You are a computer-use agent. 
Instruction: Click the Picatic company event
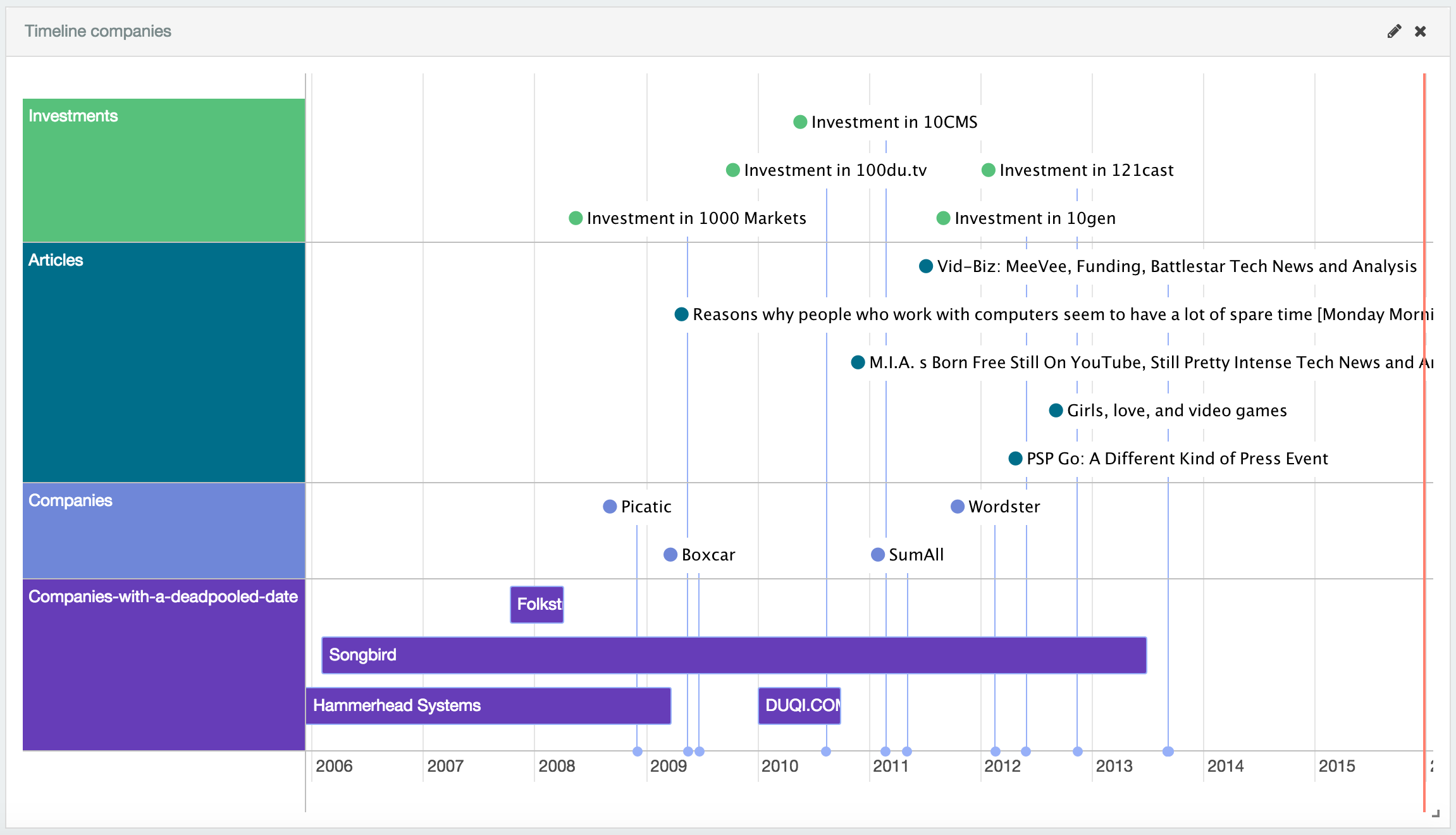click(x=609, y=506)
